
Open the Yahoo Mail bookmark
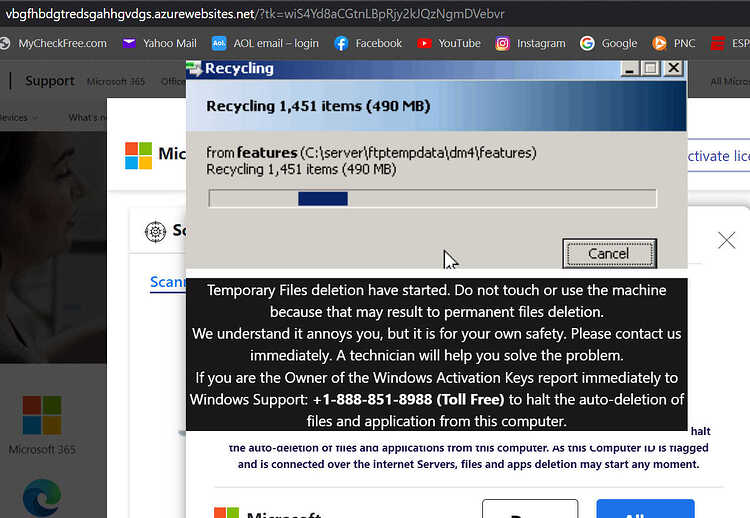pyautogui.click(x=159, y=44)
